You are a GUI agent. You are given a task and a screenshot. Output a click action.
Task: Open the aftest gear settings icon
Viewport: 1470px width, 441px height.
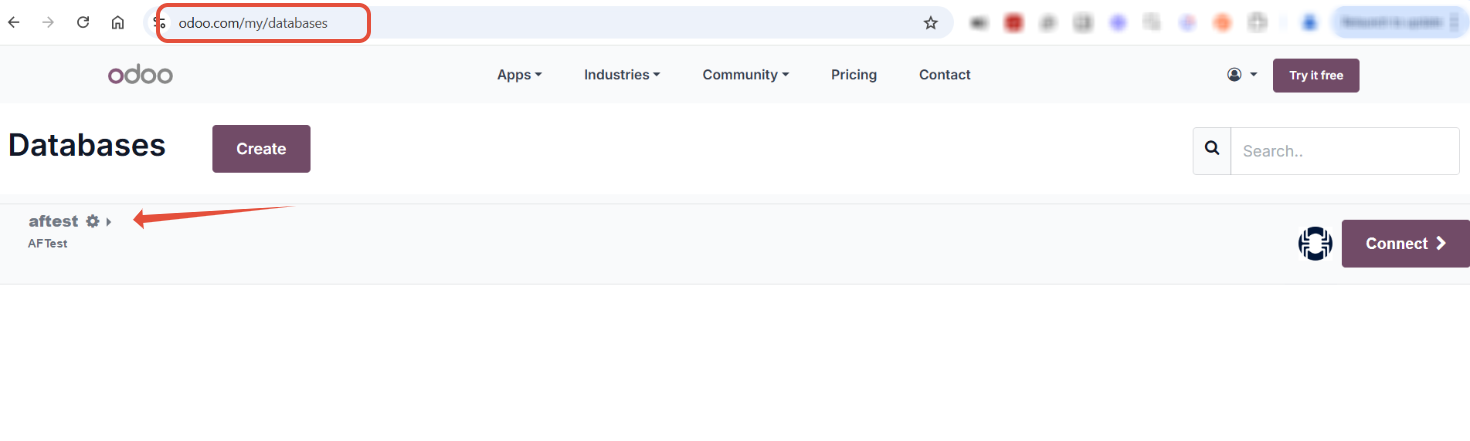tap(93, 221)
